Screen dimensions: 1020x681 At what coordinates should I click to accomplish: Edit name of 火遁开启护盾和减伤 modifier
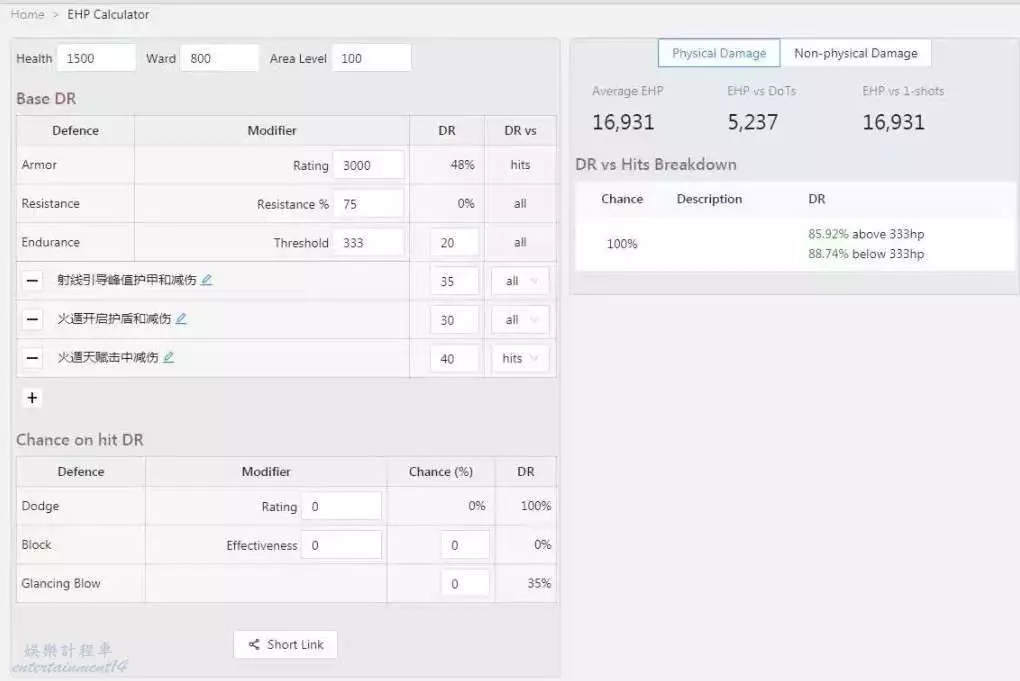pos(181,319)
